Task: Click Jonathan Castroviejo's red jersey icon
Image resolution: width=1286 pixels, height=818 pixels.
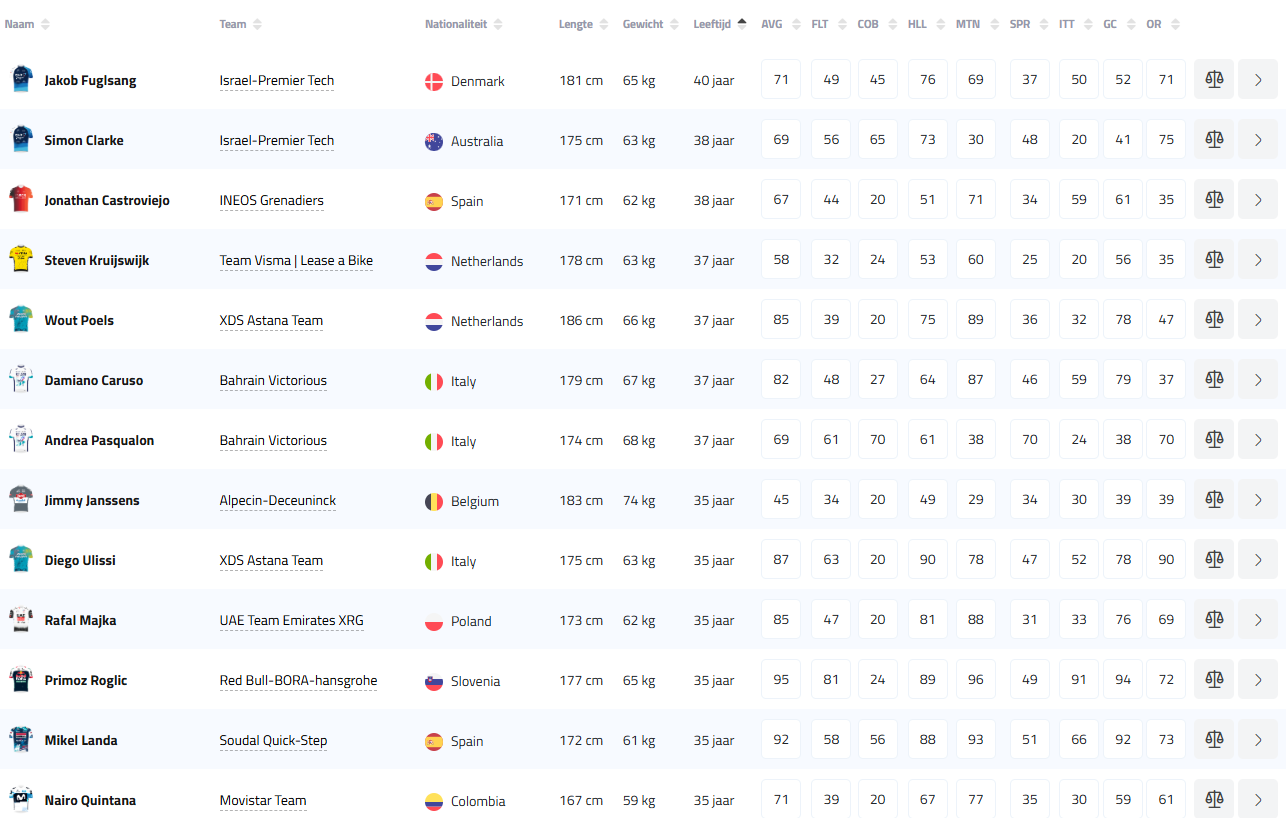Action: [20, 200]
